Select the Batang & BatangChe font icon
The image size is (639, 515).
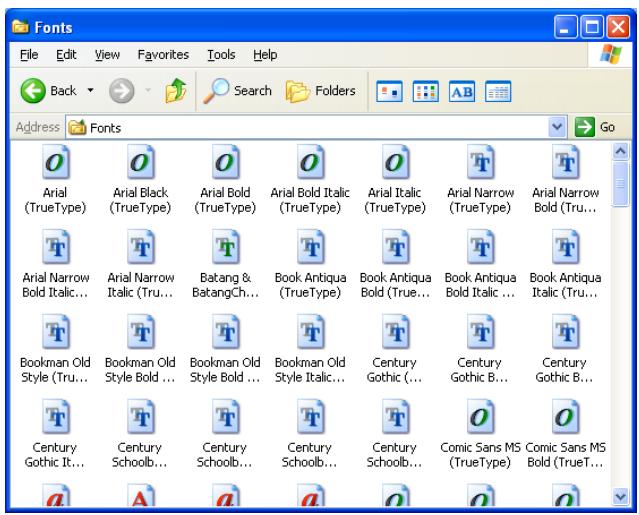225,247
